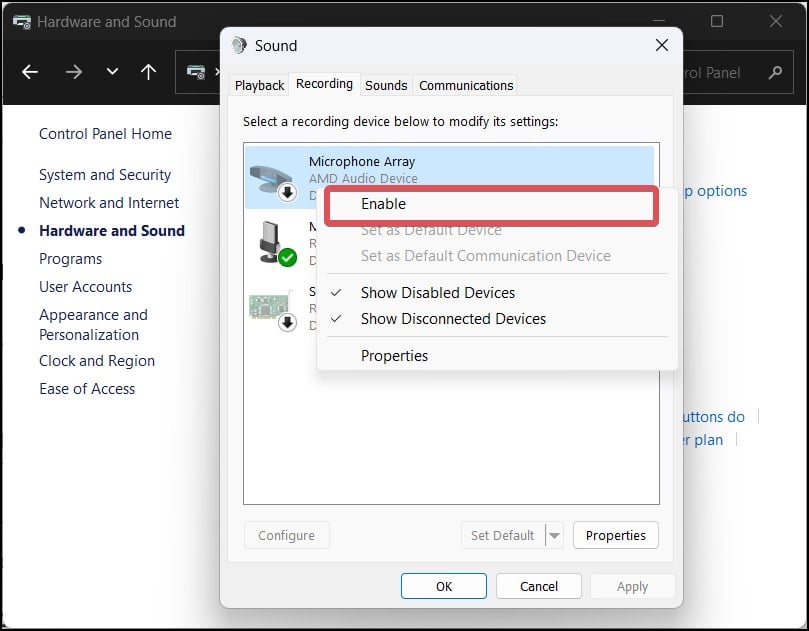The image size is (809, 631).
Task: Open Ease of Access category
Action: point(87,389)
